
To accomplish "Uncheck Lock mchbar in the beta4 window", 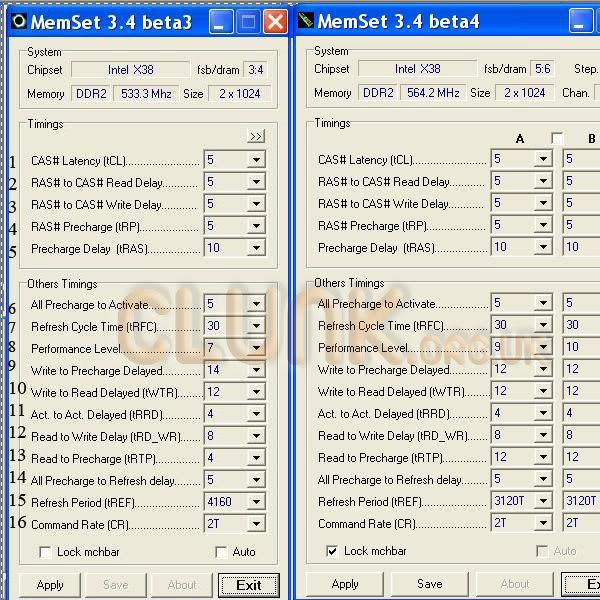I will pos(332,551).
